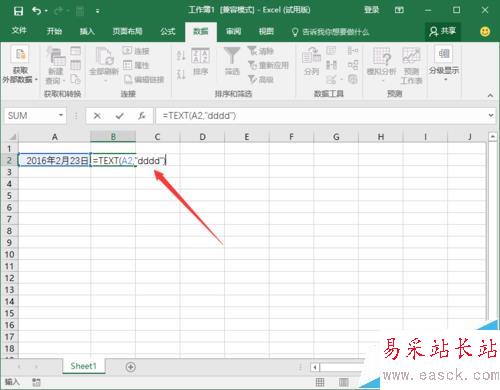The image size is (500, 390).
Task: Confirm the formula with the checkmark
Action: pos(119,116)
